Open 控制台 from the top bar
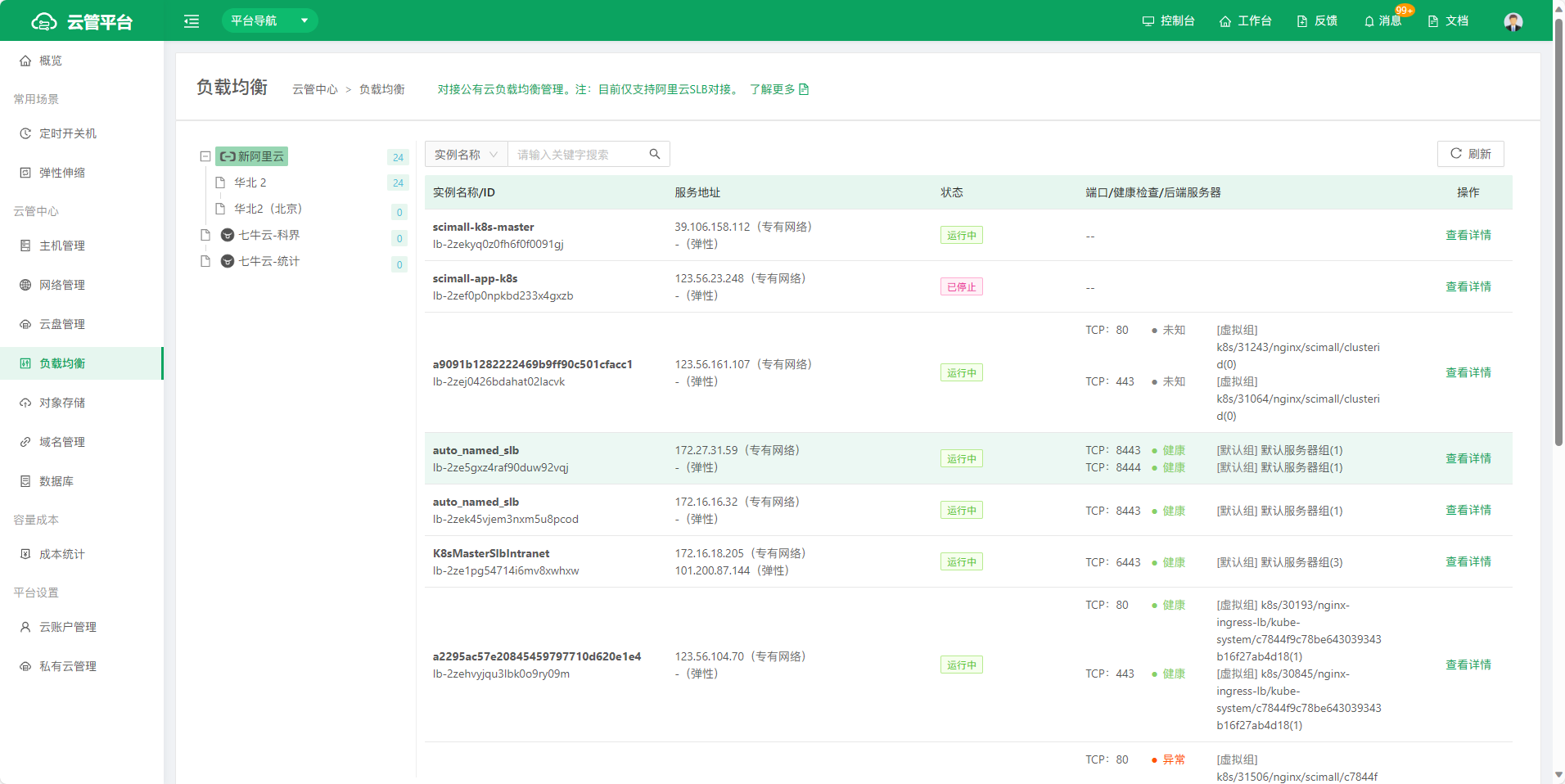Image resolution: width=1565 pixels, height=784 pixels. click(1168, 21)
